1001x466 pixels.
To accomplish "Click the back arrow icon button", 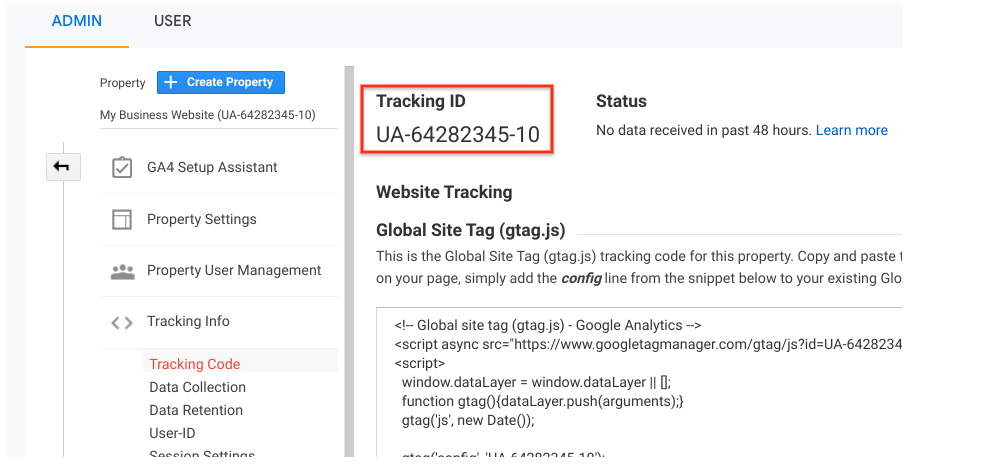I will [x=63, y=167].
